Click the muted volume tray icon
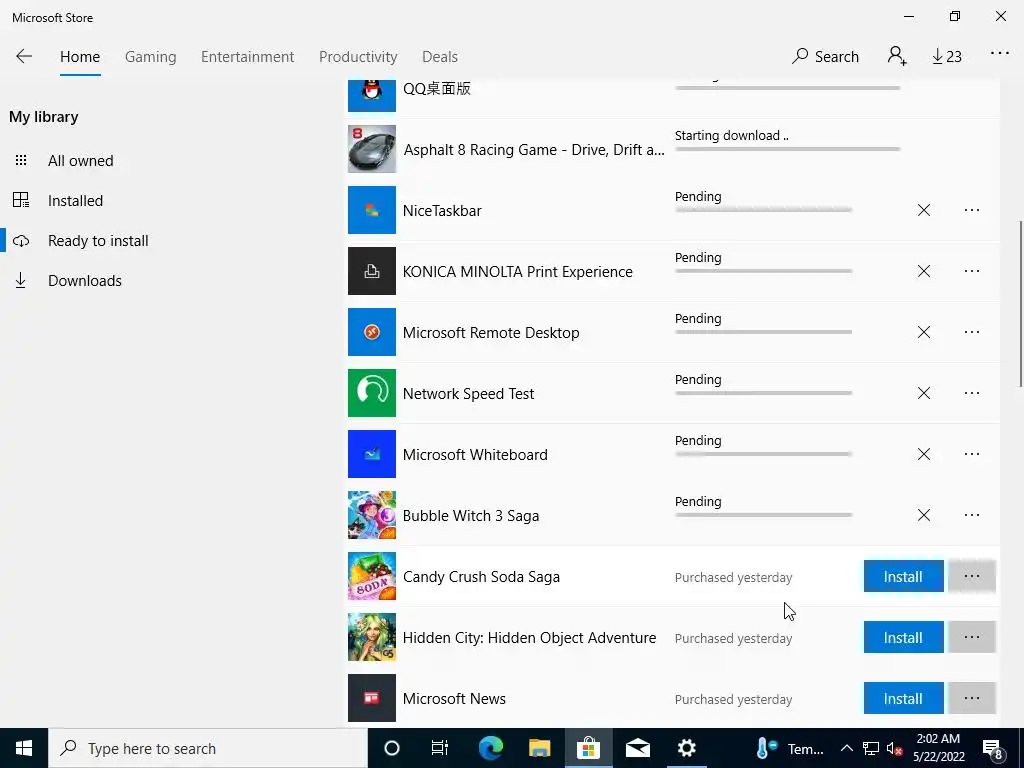Screen dimensions: 1024x768 (894, 749)
